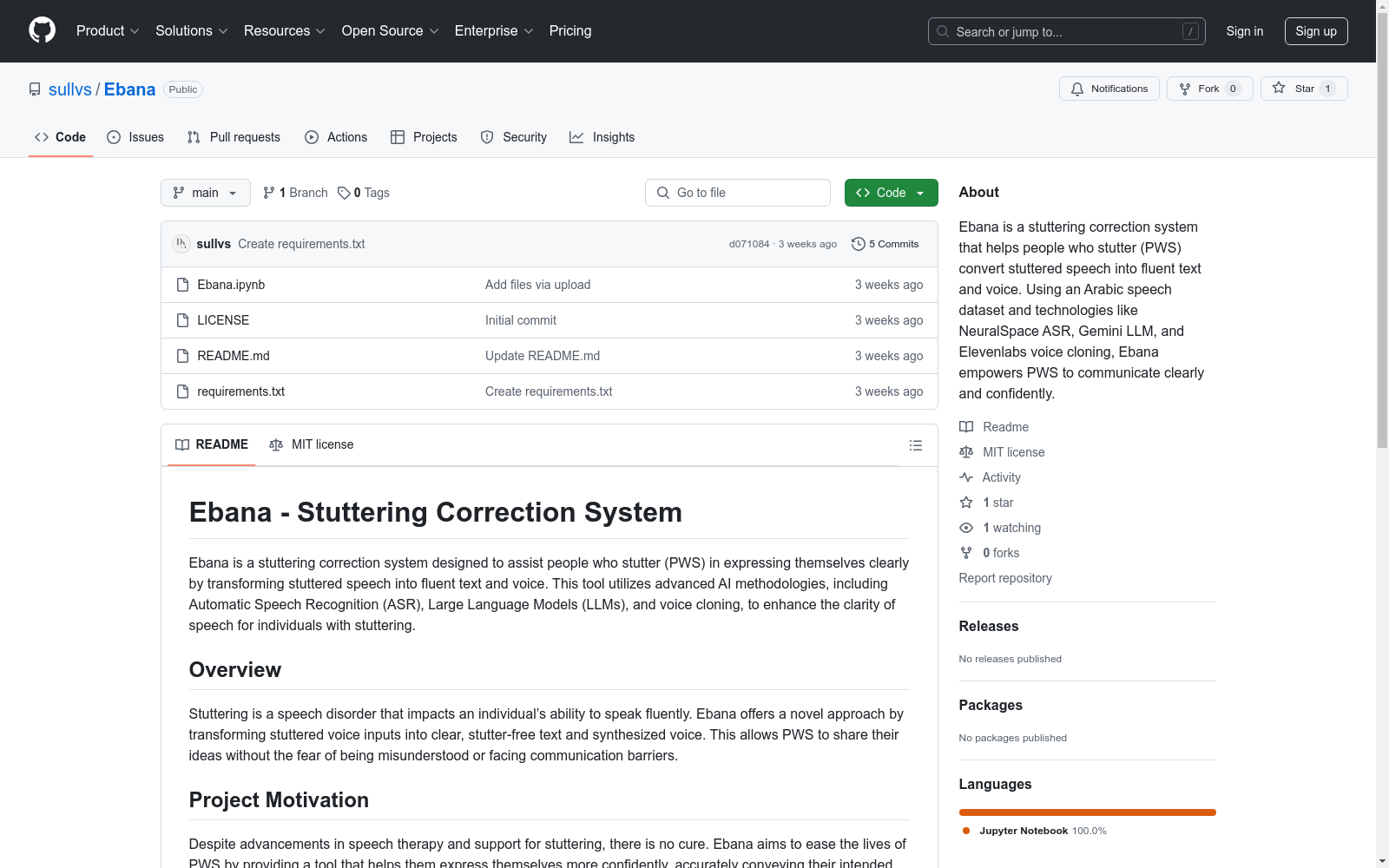Click the LICENSE file icon
This screenshot has width=1389, height=868.
tap(182, 320)
